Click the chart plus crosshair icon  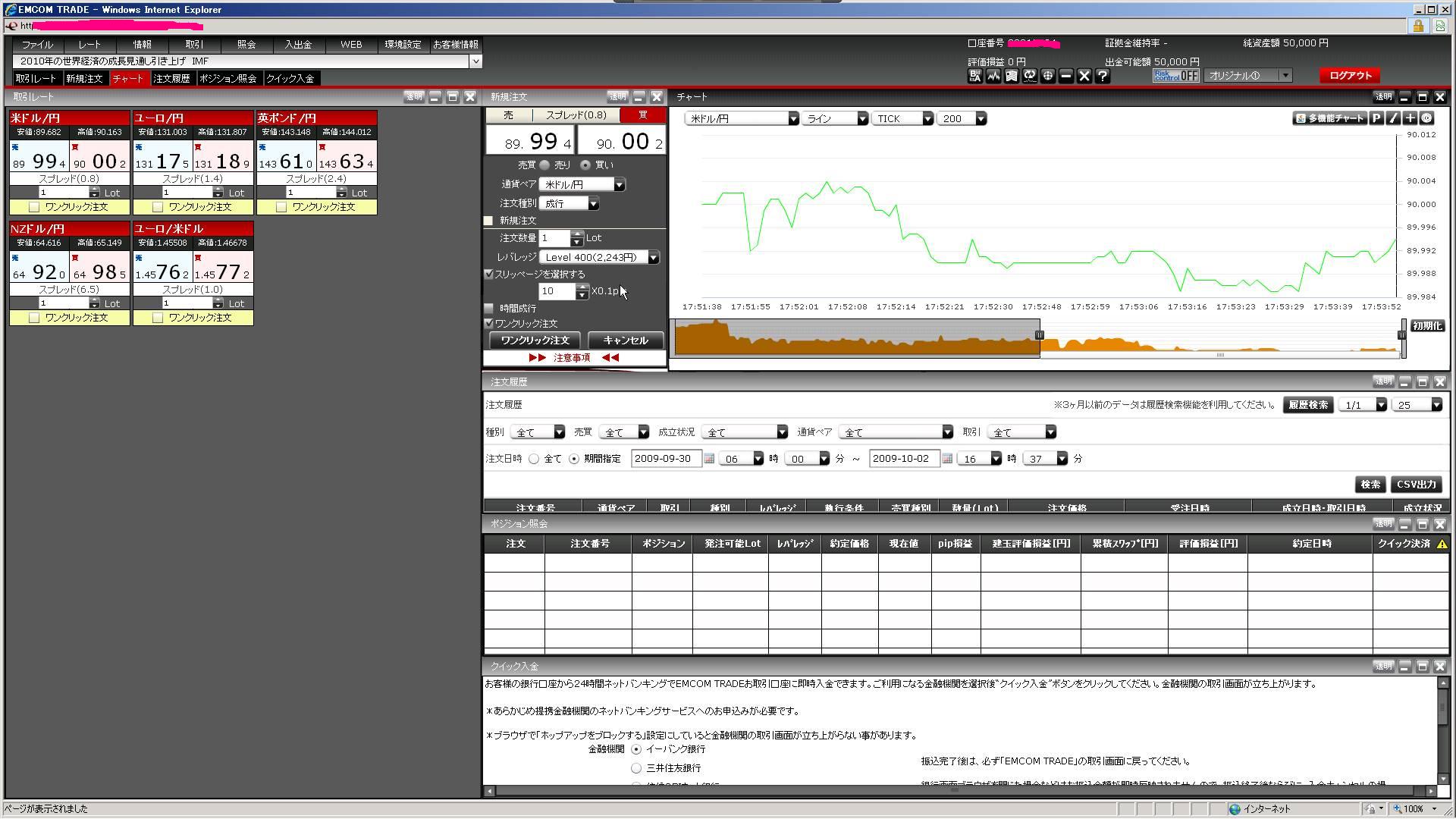pos(1410,118)
